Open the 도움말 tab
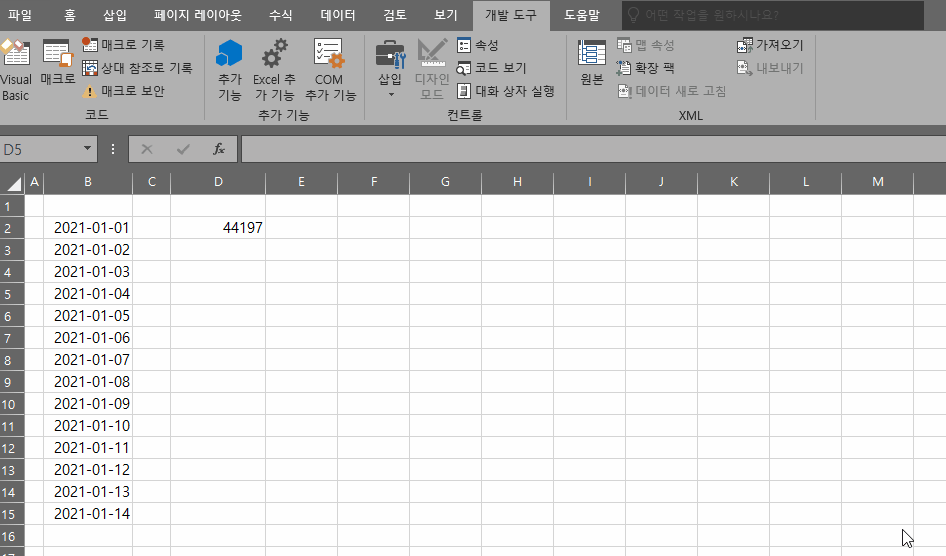946x556 pixels. 582,15
